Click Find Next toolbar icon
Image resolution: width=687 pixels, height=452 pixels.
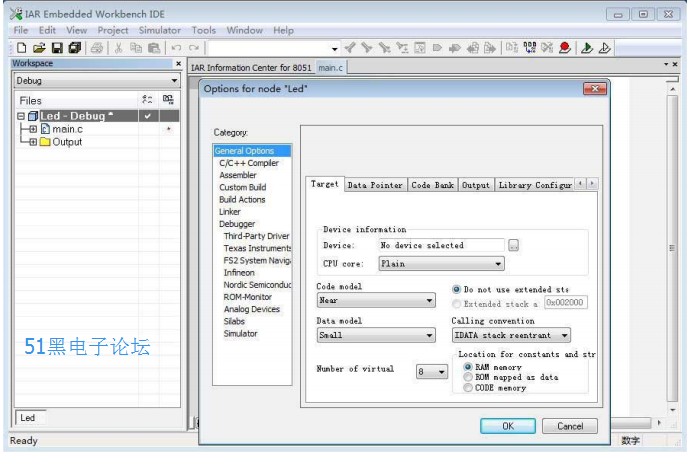pos(367,48)
